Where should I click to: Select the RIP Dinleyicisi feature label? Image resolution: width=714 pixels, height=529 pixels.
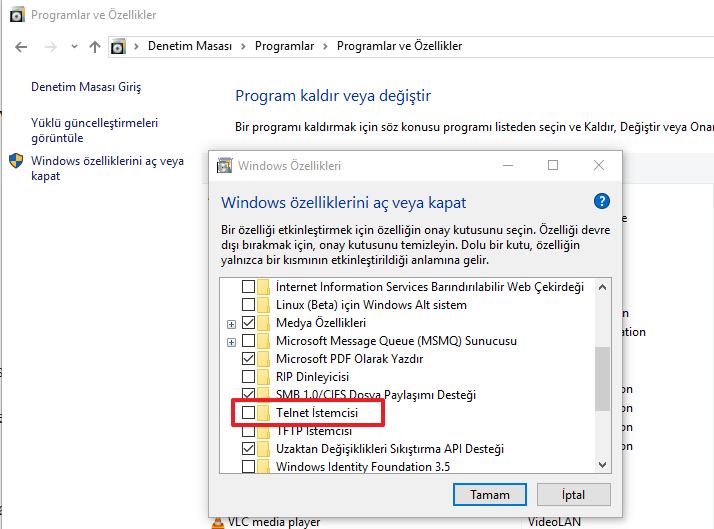(312, 376)
